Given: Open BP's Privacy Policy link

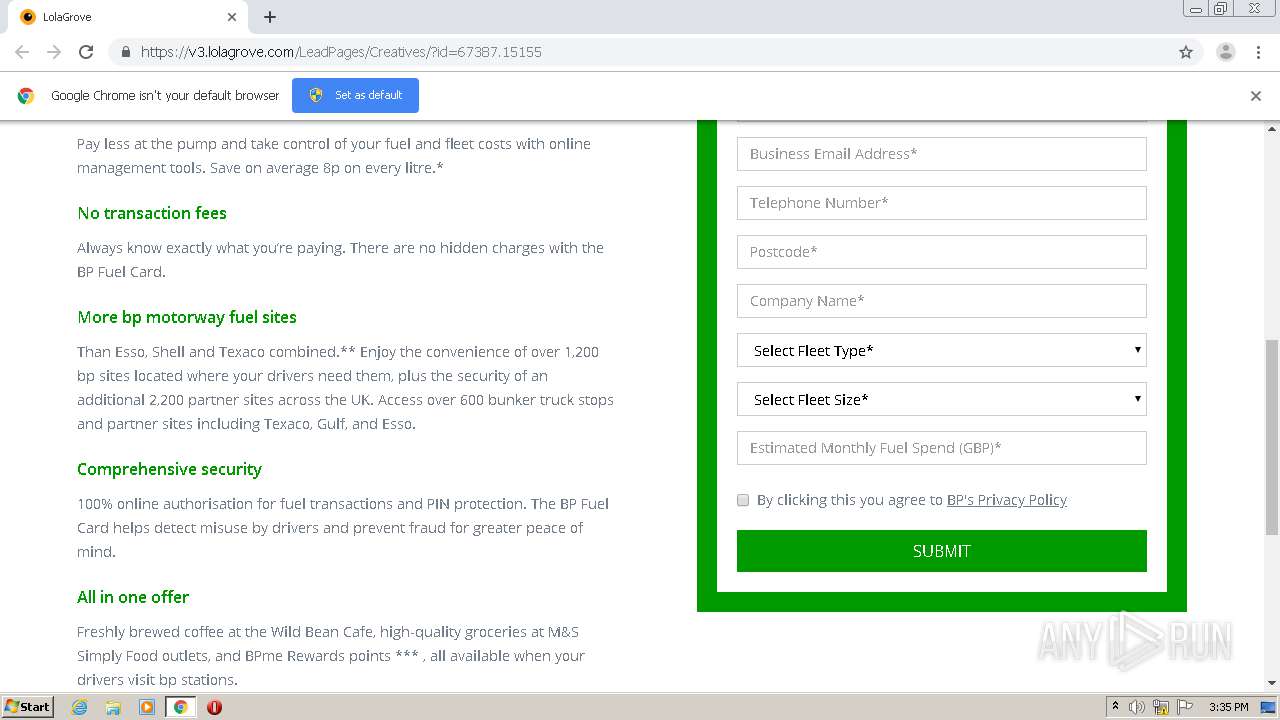Looking at the screenshot, I should (x=1006, y=500).
